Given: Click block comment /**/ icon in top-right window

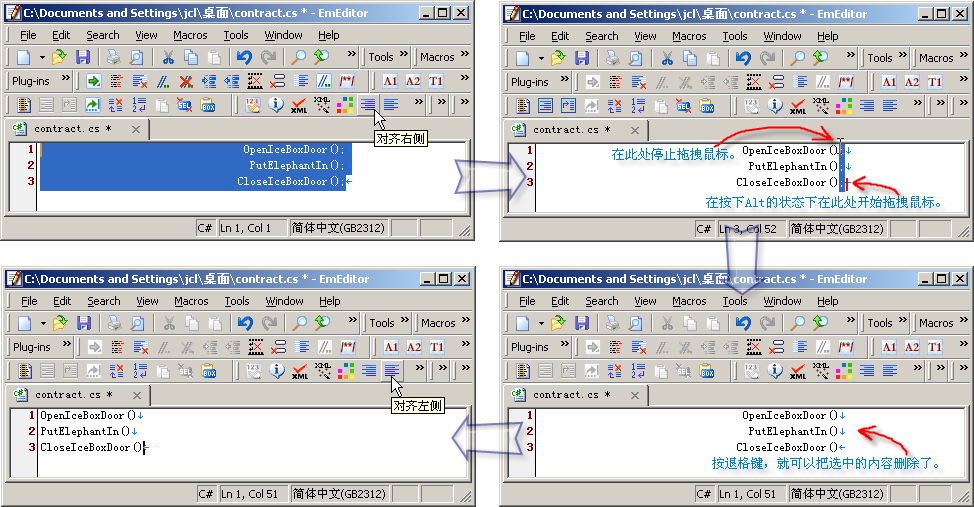Looking at the screenshot, I should [845, 82].
